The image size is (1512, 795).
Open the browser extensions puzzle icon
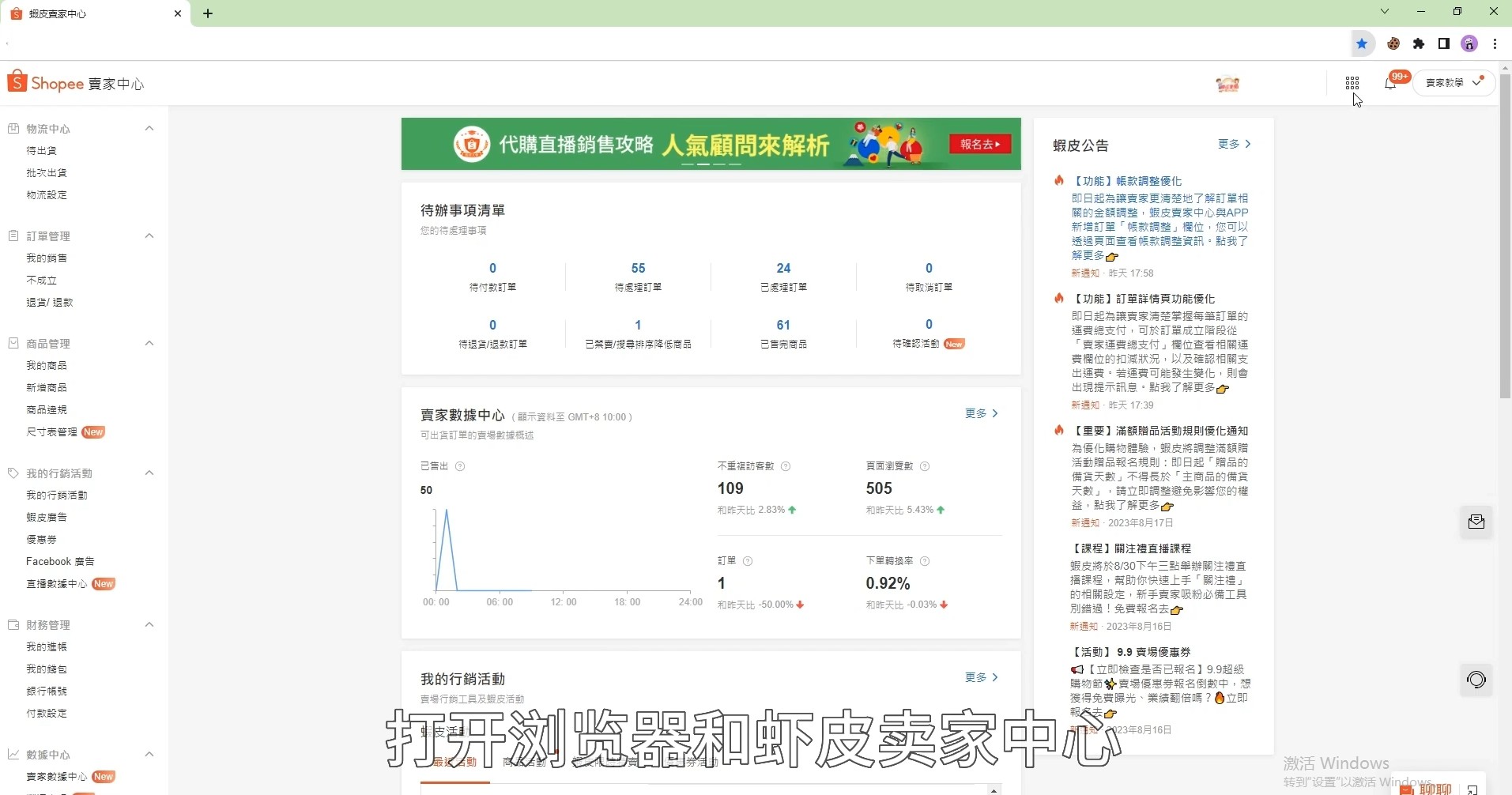tap(1419, 43)
